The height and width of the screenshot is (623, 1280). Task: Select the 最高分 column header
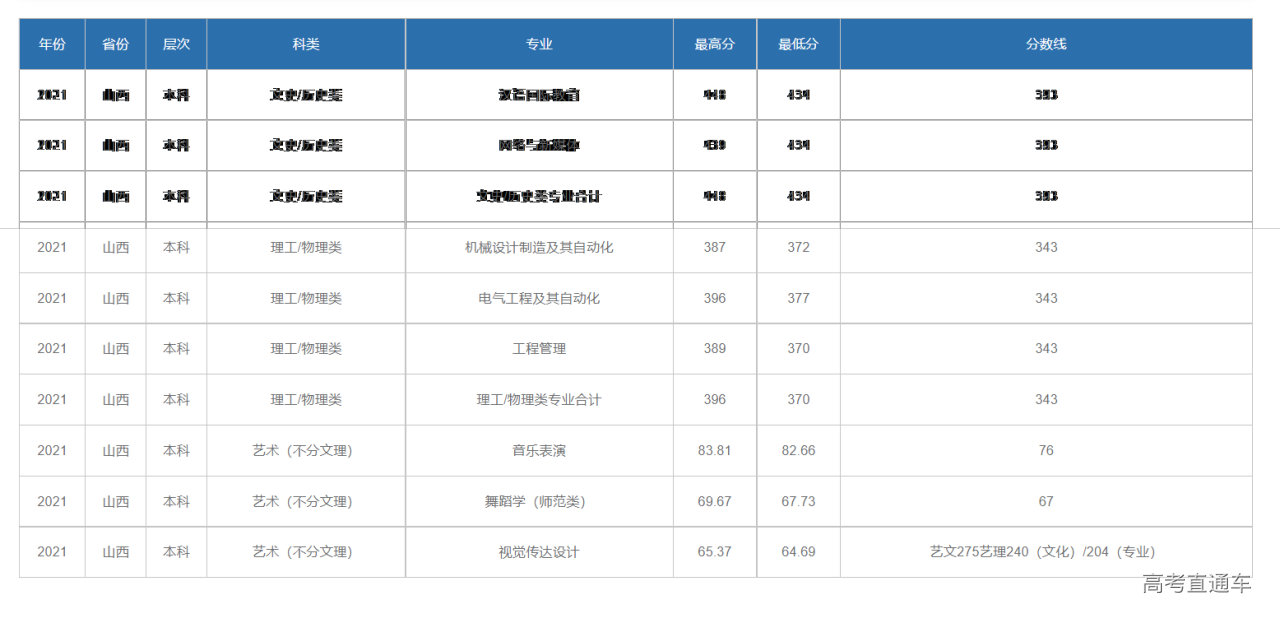coord(714,44)
